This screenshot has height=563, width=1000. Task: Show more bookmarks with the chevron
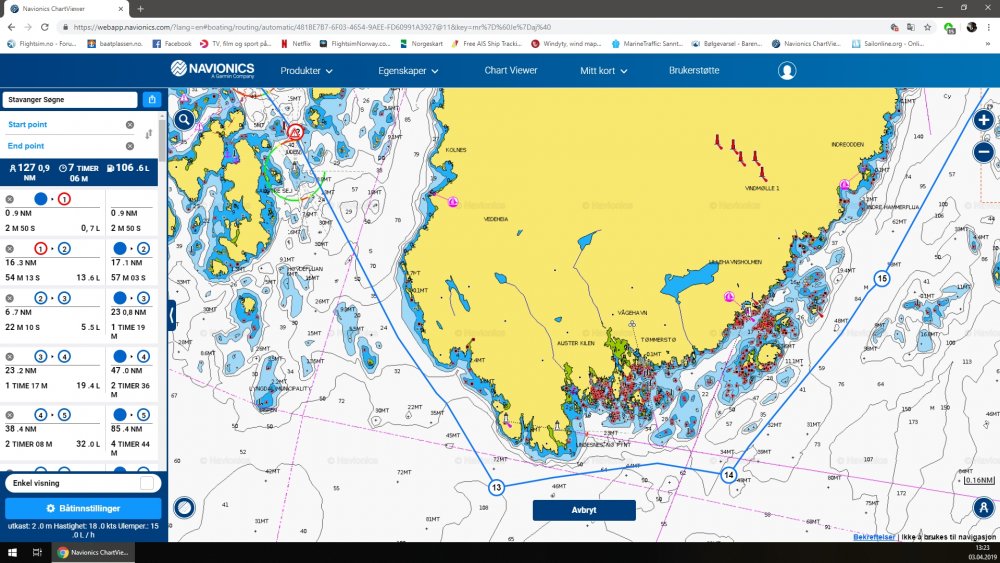(988, 44)
